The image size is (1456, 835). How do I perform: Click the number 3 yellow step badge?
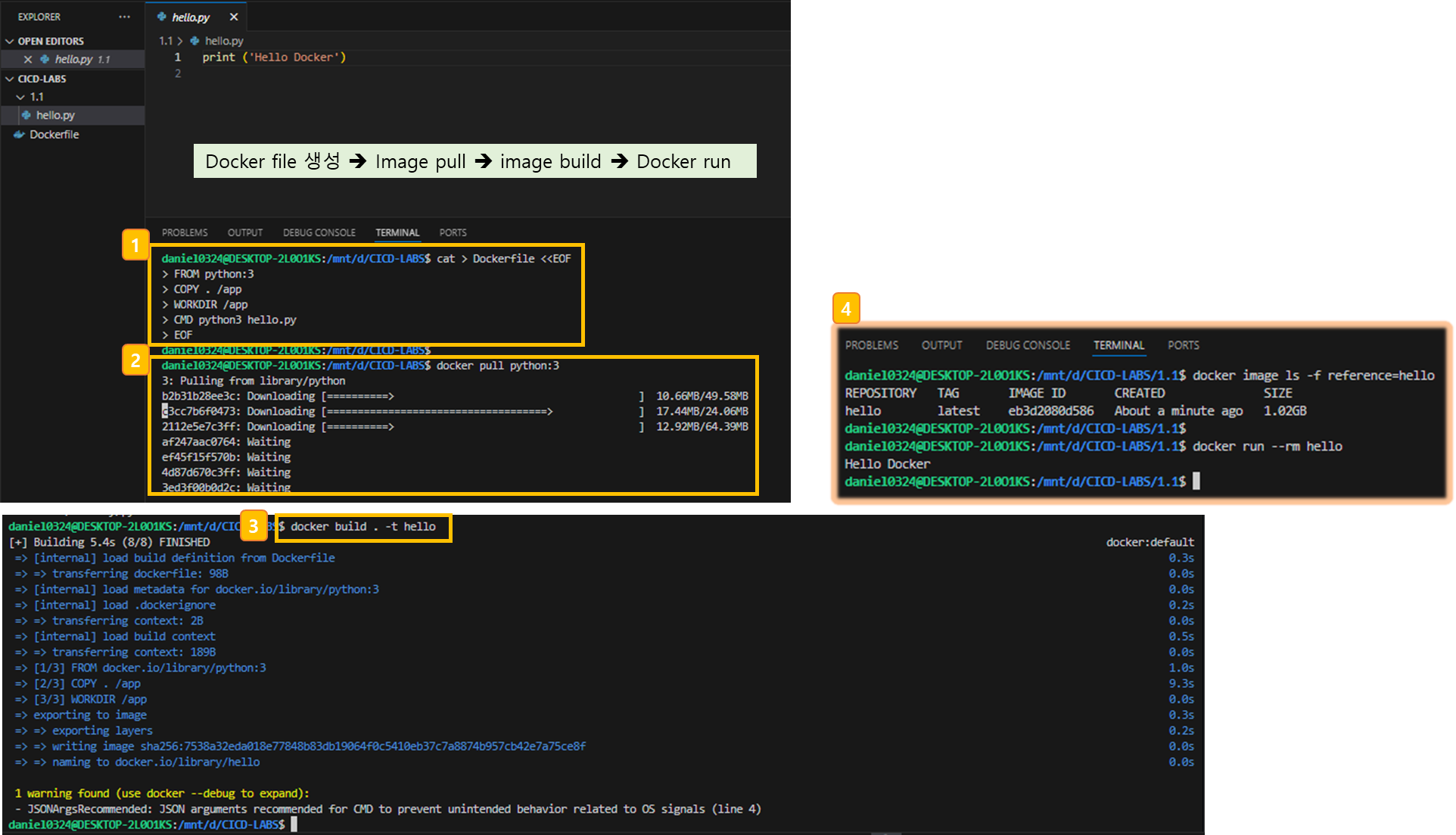254,526
